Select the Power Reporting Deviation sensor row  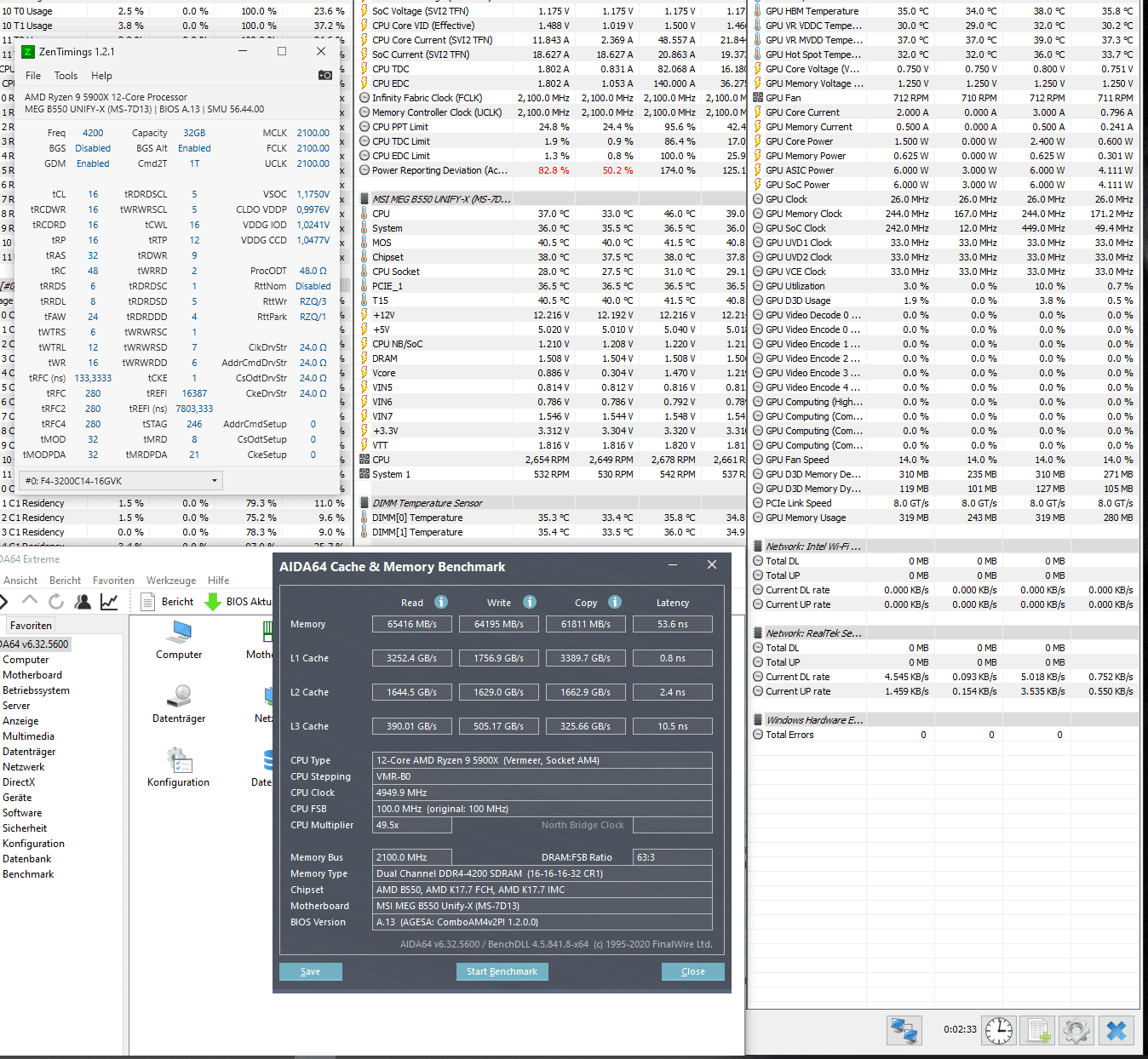552,170
